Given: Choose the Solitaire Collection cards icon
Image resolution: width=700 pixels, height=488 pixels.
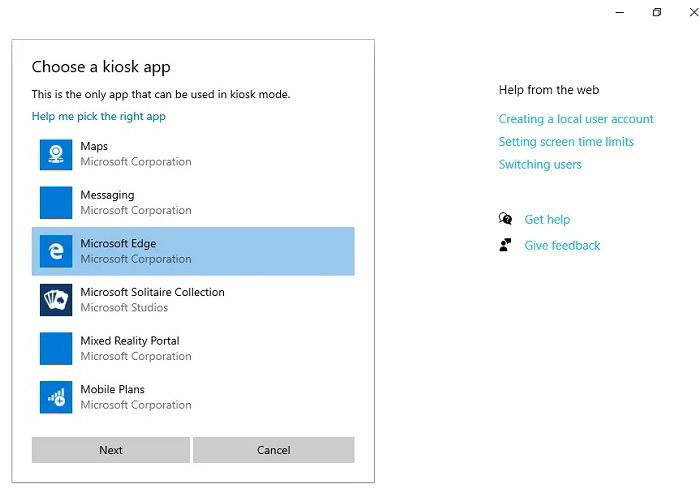Looking at the screenshot, I should point(56,300).
